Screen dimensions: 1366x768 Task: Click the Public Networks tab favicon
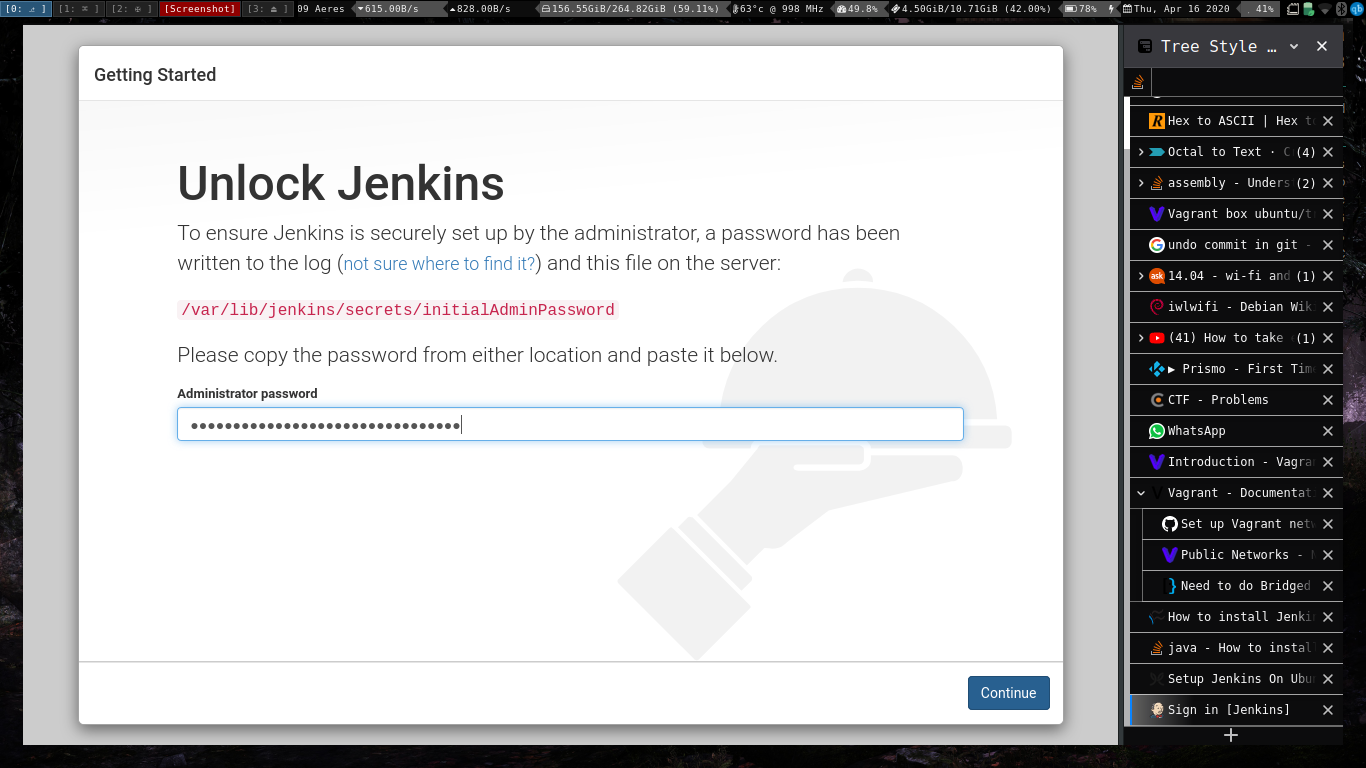click(x=1170, y=555)
